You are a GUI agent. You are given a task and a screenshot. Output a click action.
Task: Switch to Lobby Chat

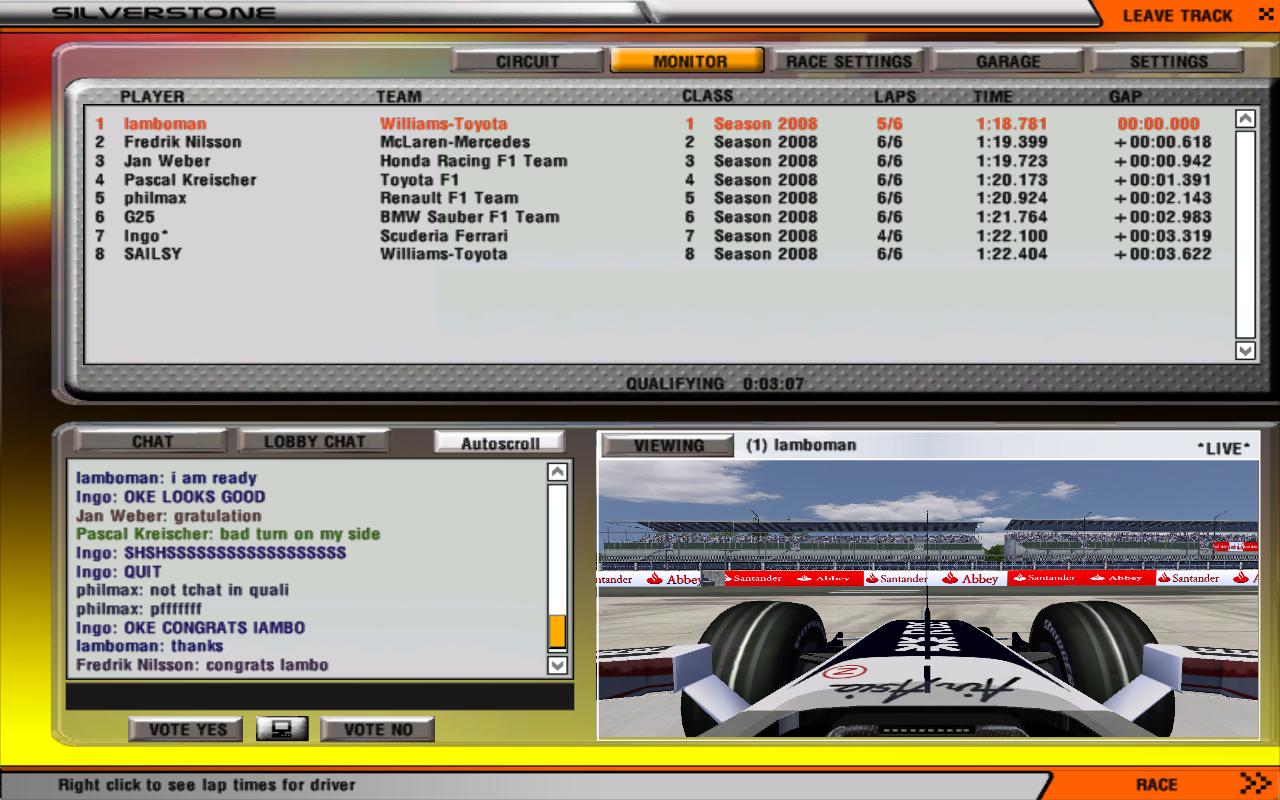pyautogui.click(x=314, y=441)
